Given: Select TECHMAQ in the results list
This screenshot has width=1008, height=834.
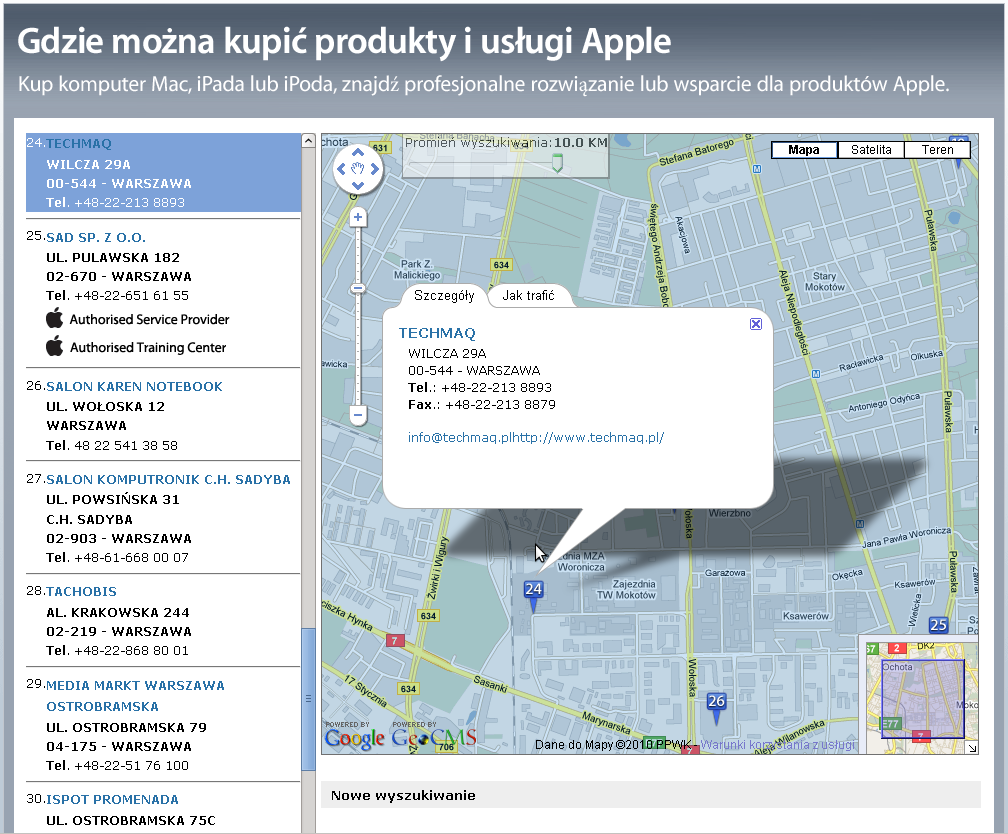Looking at the screenshot, I should (x=78, y=144).
